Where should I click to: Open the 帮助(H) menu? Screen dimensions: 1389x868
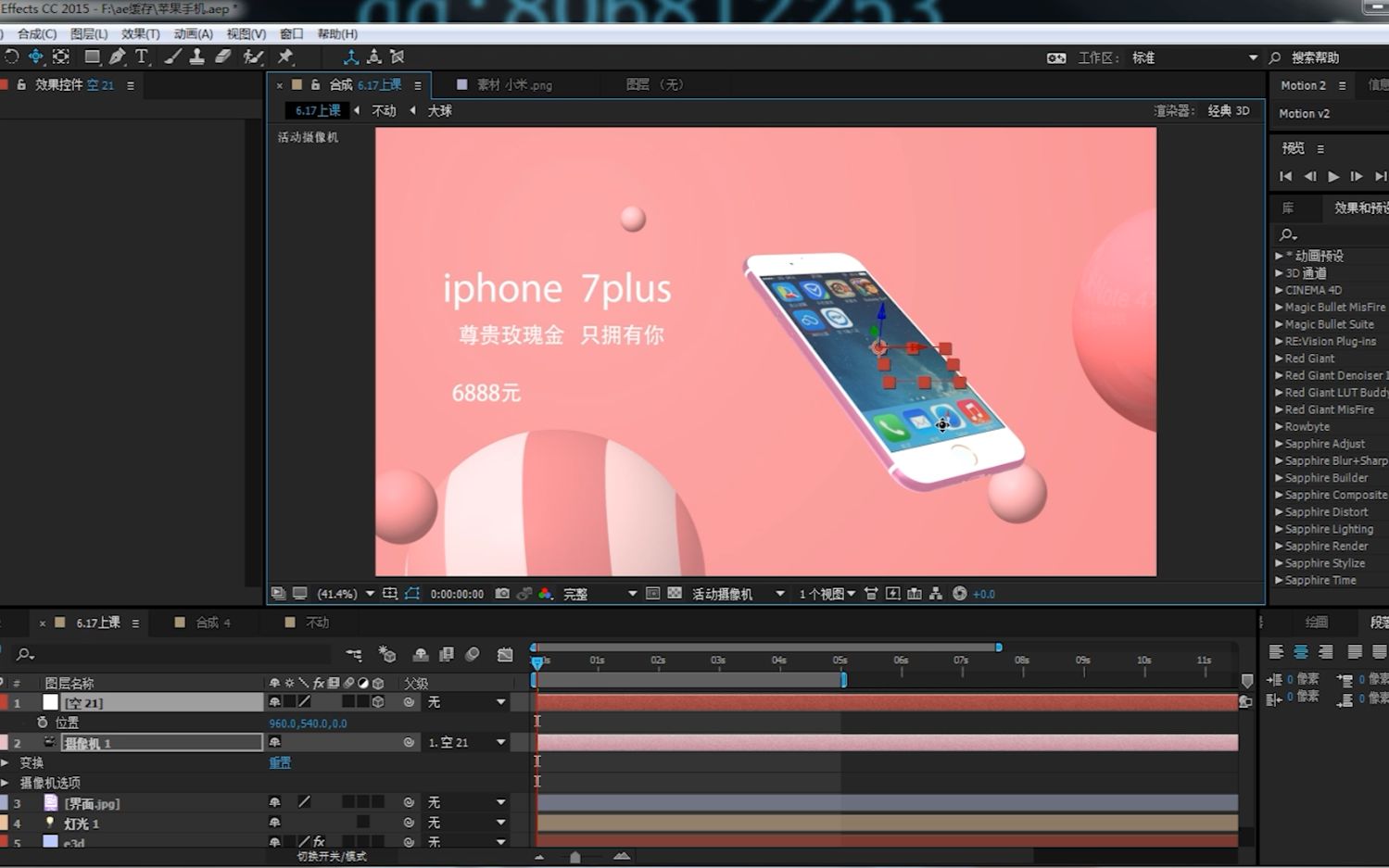337,33
